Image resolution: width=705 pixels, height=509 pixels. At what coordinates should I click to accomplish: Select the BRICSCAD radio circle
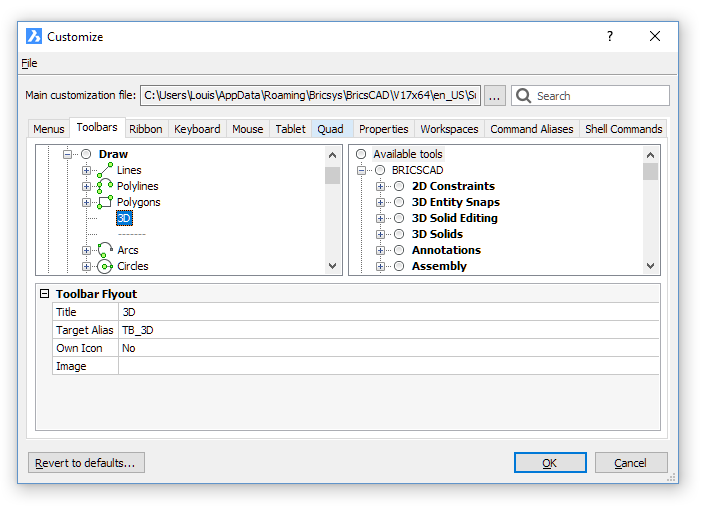click(x=380, y=170)
